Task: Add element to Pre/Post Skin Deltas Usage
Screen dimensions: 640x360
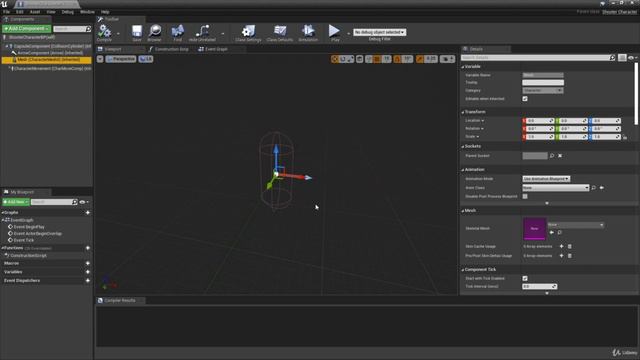Action: tap(561, 256)
